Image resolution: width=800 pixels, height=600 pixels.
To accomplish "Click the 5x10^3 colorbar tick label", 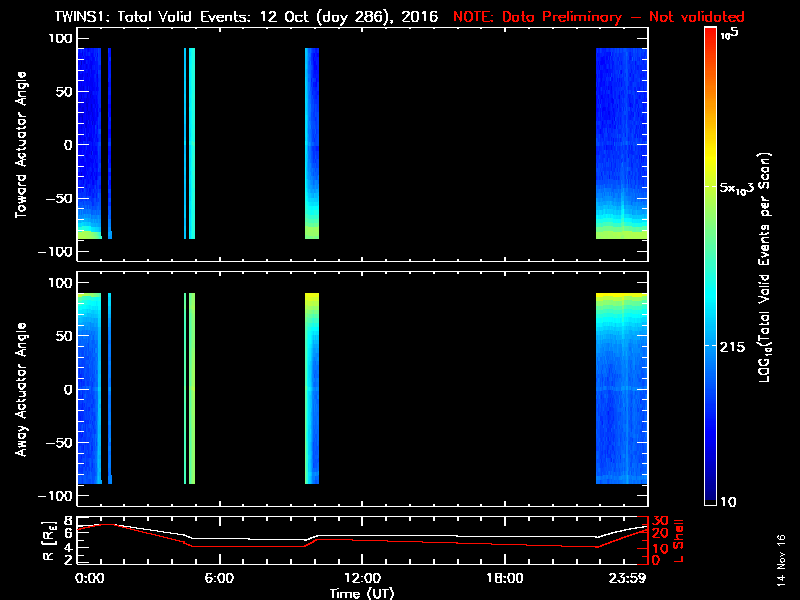I will [743, 188].
